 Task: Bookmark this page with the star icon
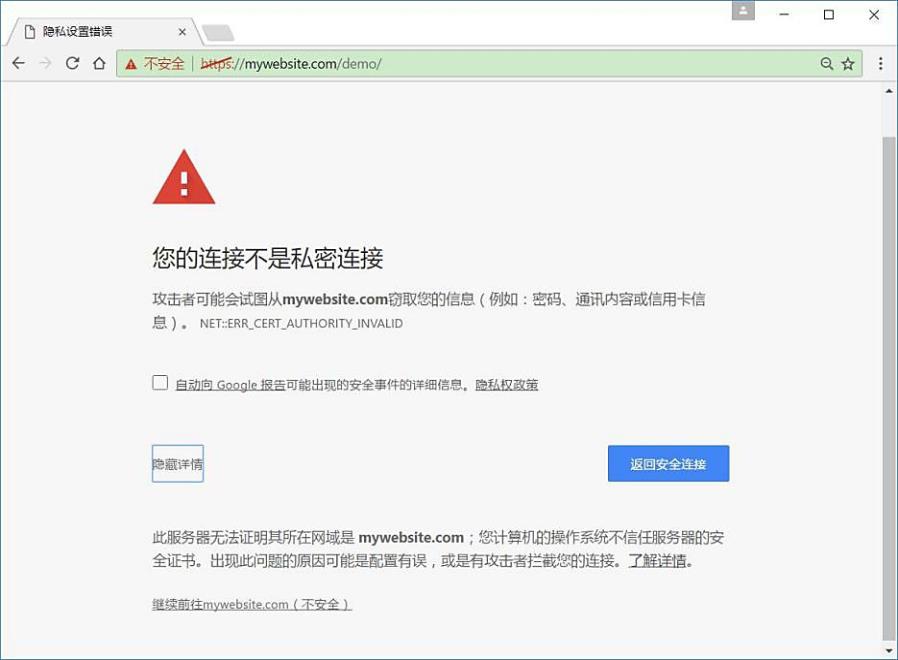pyautogui.click(x=848, y=64)
